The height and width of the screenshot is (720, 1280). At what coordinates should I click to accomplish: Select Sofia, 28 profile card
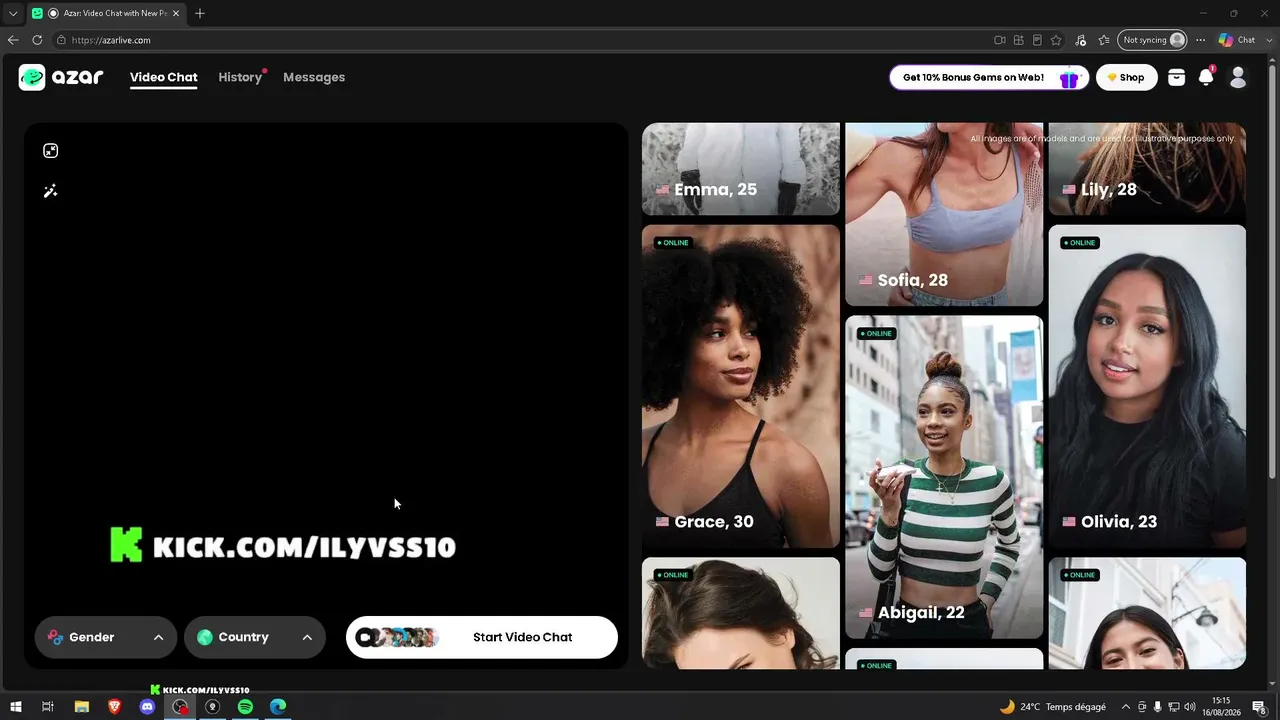[x=944, y=214]
